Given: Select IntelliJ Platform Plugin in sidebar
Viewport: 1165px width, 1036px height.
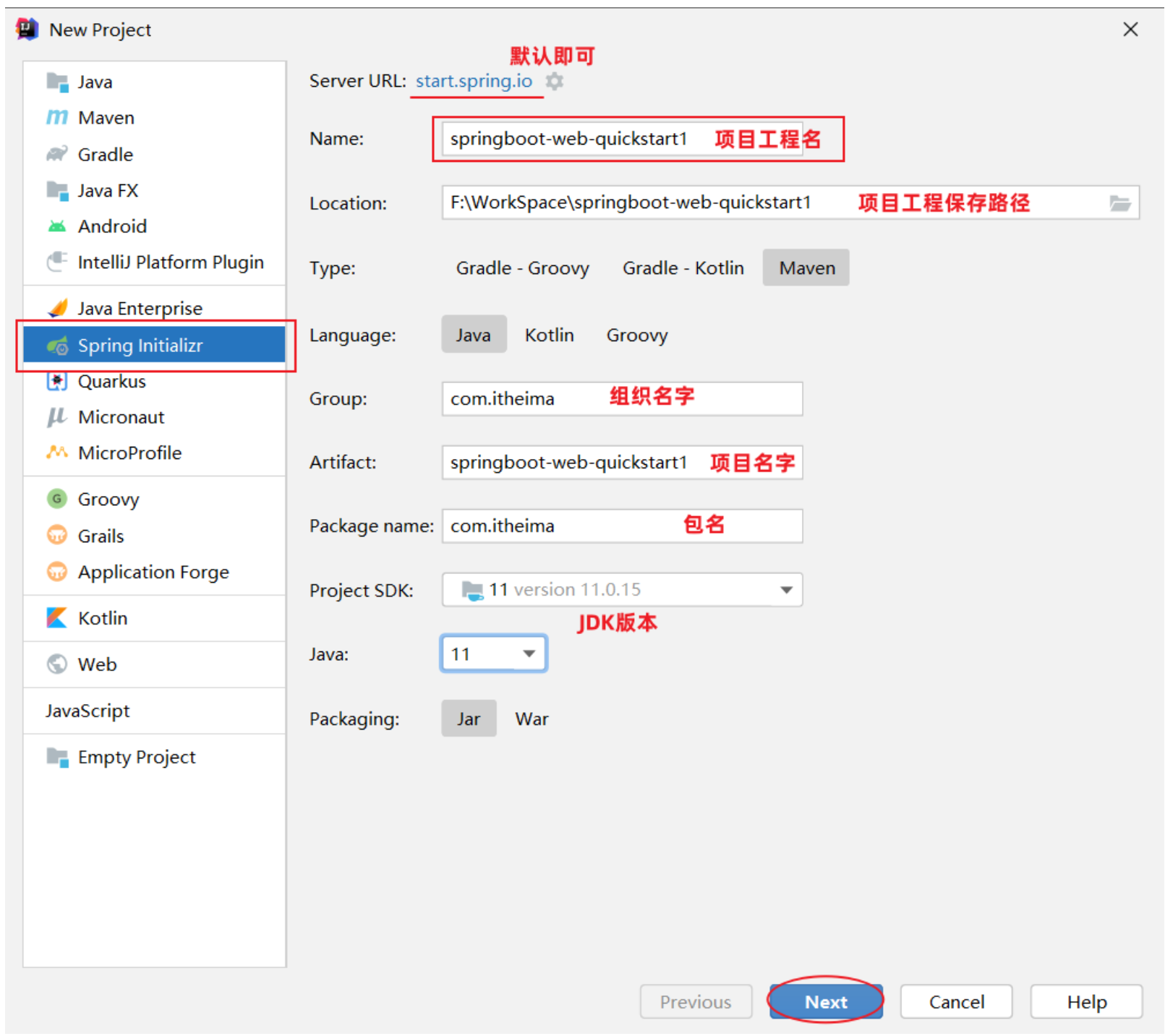Looking at the screenshot, I should point(155,262).
